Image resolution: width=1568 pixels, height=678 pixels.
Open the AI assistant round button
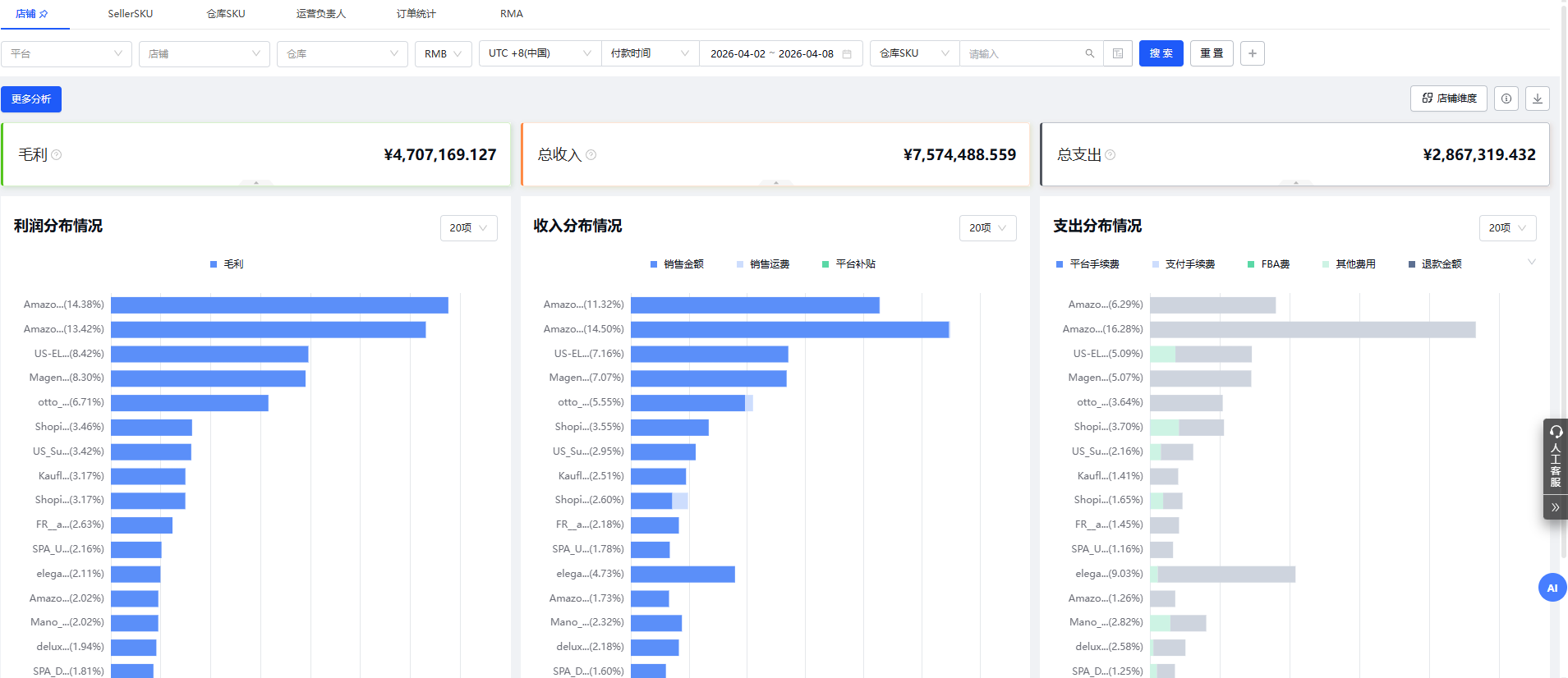1552,588
